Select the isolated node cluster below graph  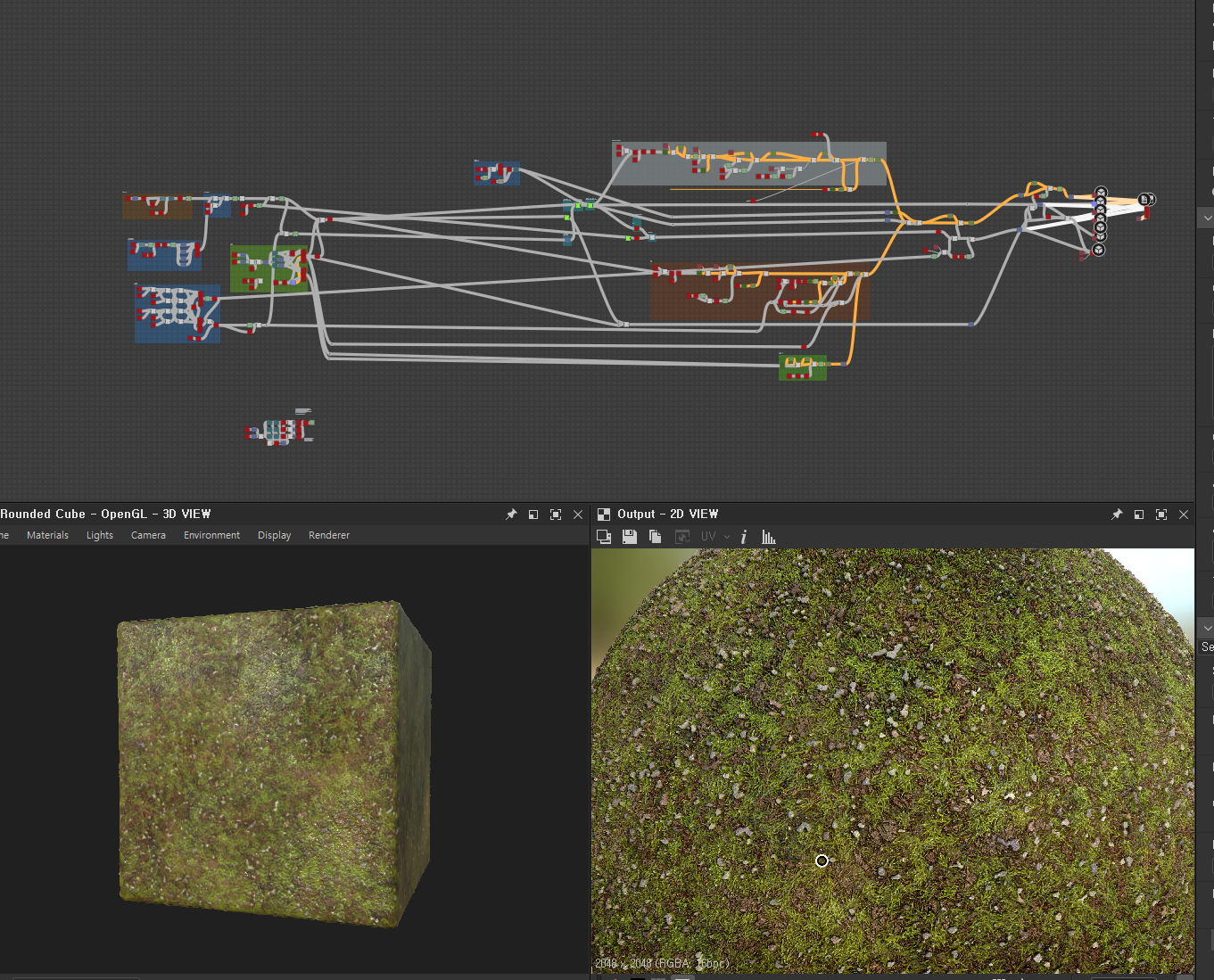coord(280,428)
